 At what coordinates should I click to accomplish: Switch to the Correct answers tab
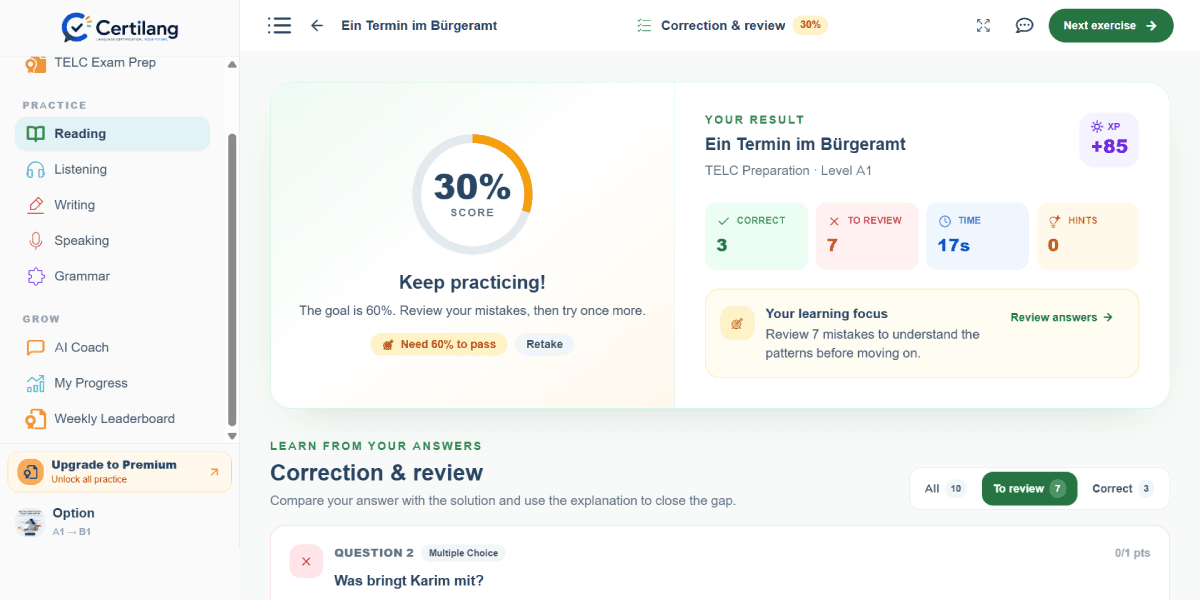[1122, 489]
